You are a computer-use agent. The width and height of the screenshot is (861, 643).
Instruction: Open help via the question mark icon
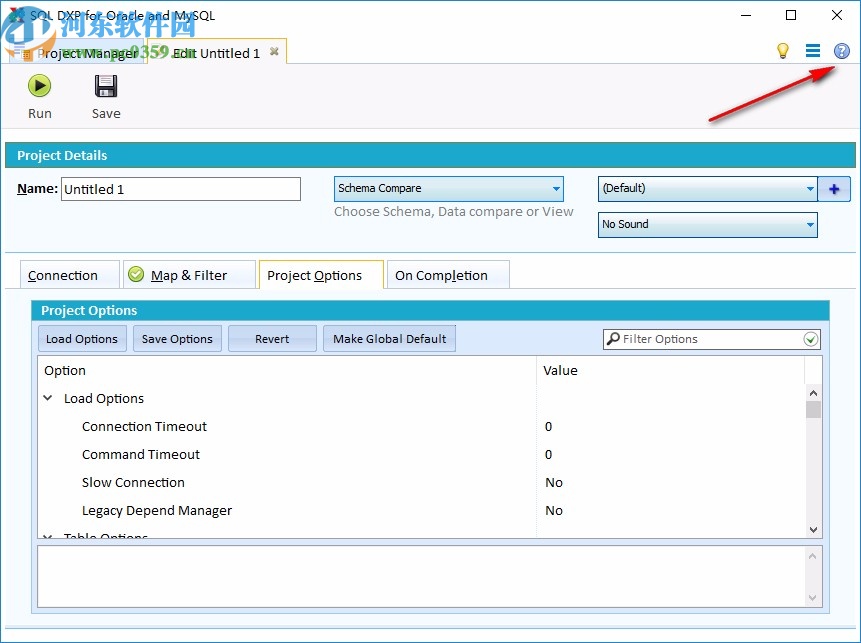pyautogui.click(x=841, y=51)
